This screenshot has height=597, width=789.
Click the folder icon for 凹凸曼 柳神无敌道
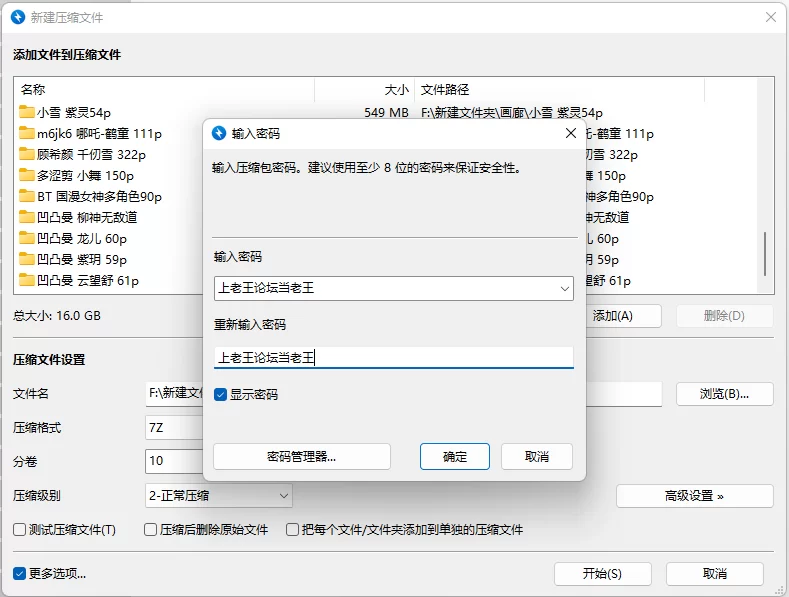pyautogui.click(x=27, y=217)
